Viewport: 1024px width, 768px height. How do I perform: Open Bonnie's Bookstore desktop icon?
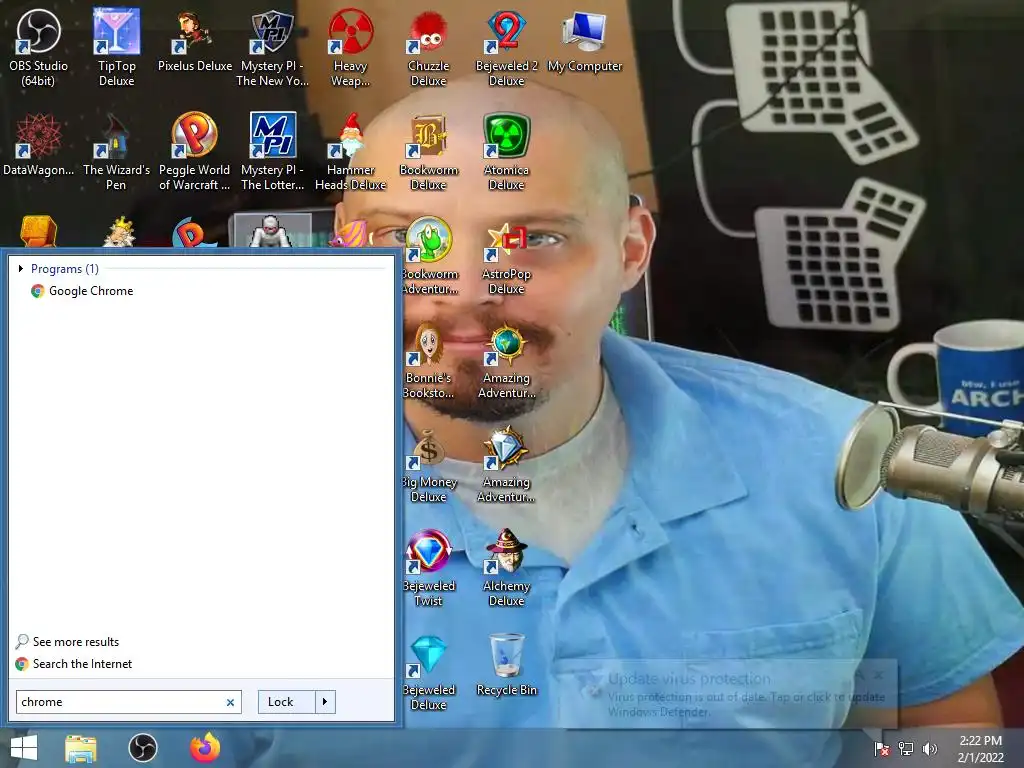(428, 360)
